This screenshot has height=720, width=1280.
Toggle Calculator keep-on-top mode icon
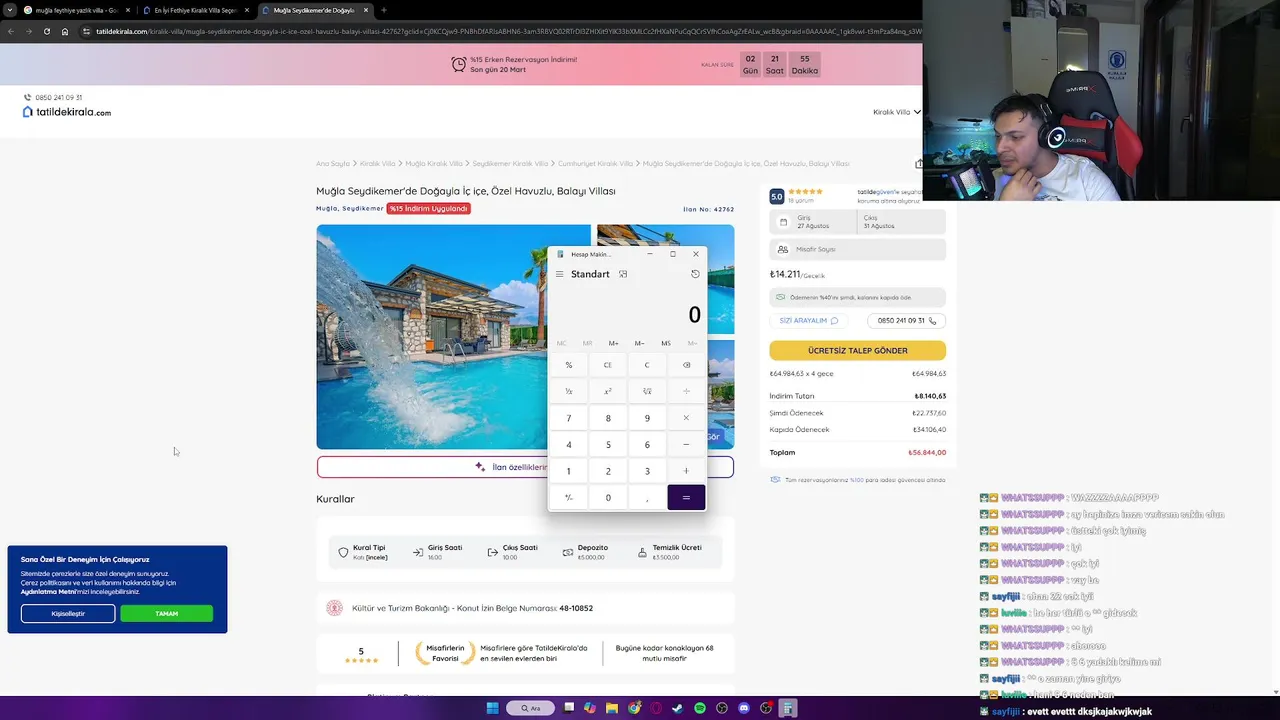623,274
